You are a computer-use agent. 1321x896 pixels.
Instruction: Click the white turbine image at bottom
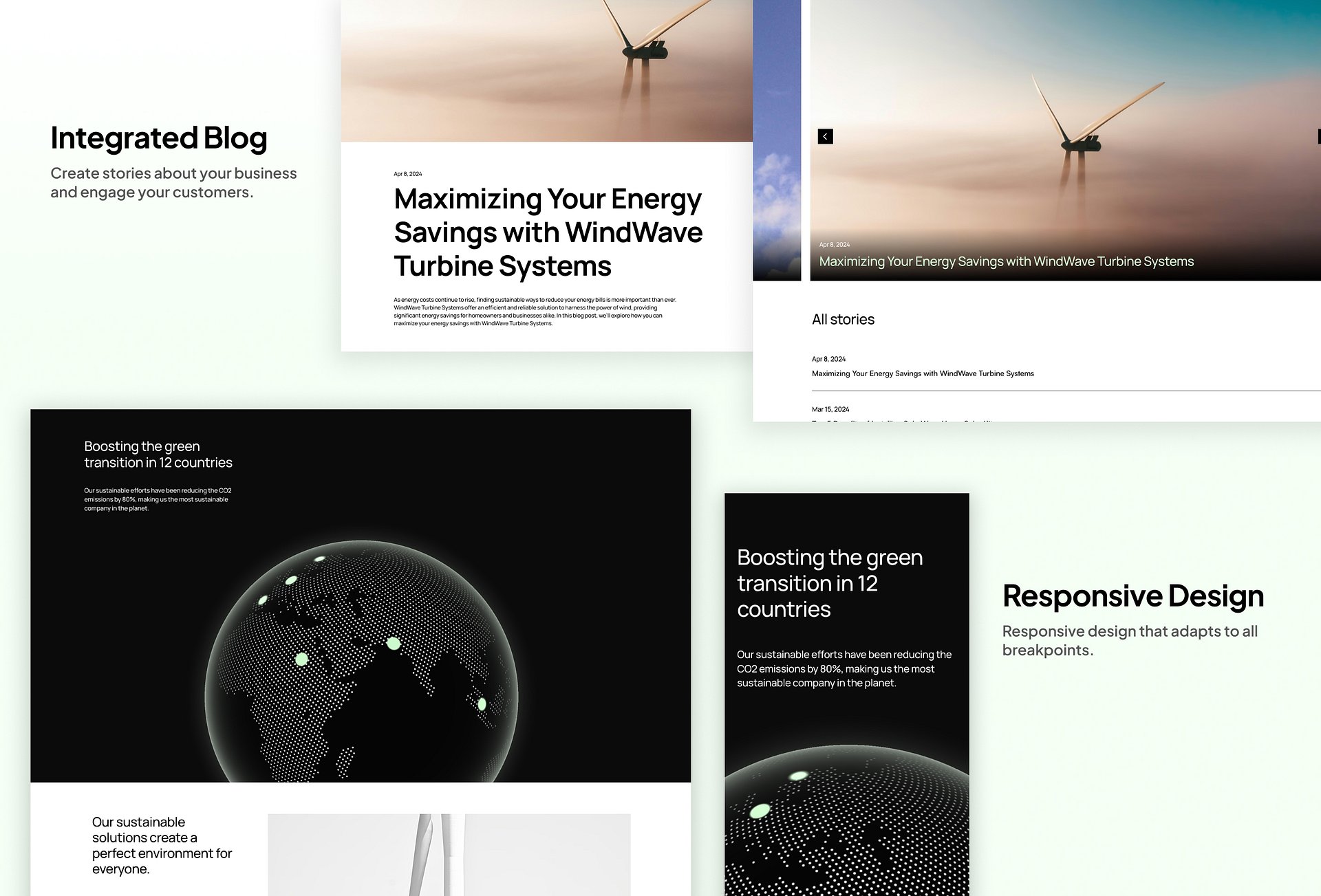449,855
